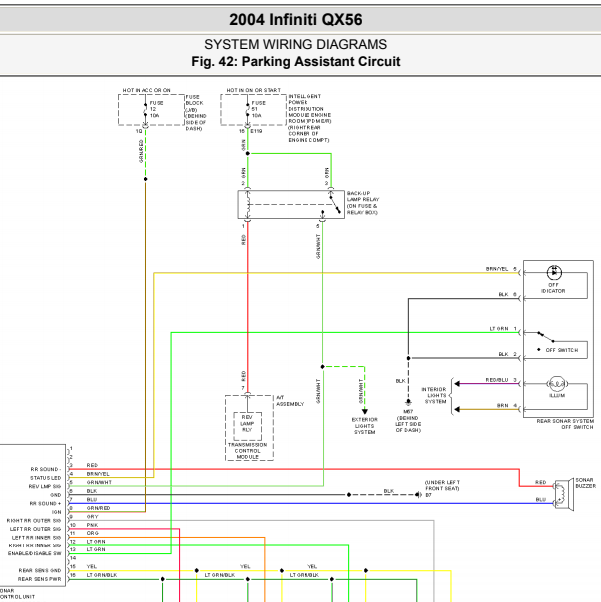Image resolution: width=601 pixels, height=602 pixels.
Task: Click "RED" wire label beside sonar buzzer
Action: (540, 482)
